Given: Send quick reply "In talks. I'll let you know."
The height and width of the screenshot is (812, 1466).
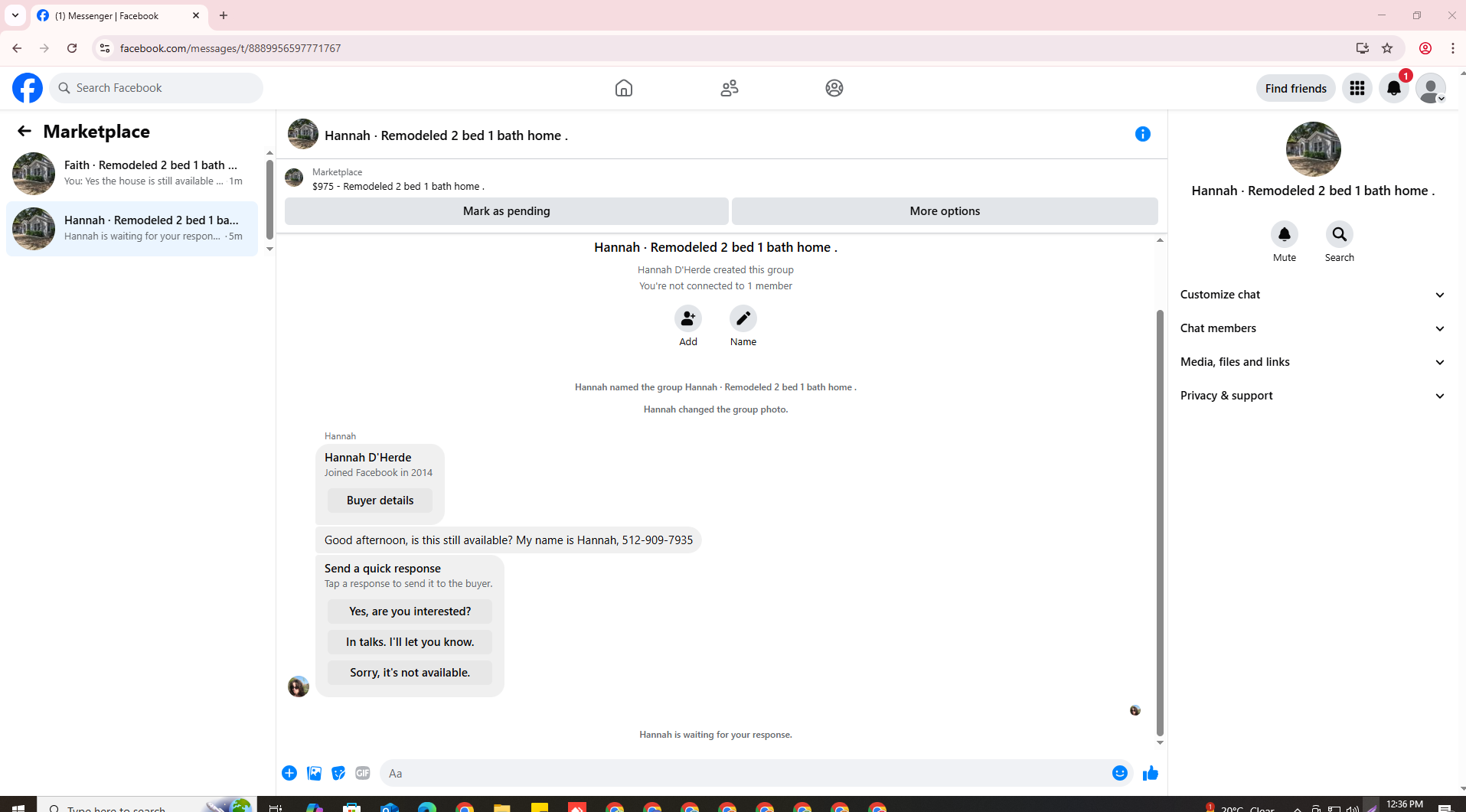Looking at the screenshot, I should (410, 642).
